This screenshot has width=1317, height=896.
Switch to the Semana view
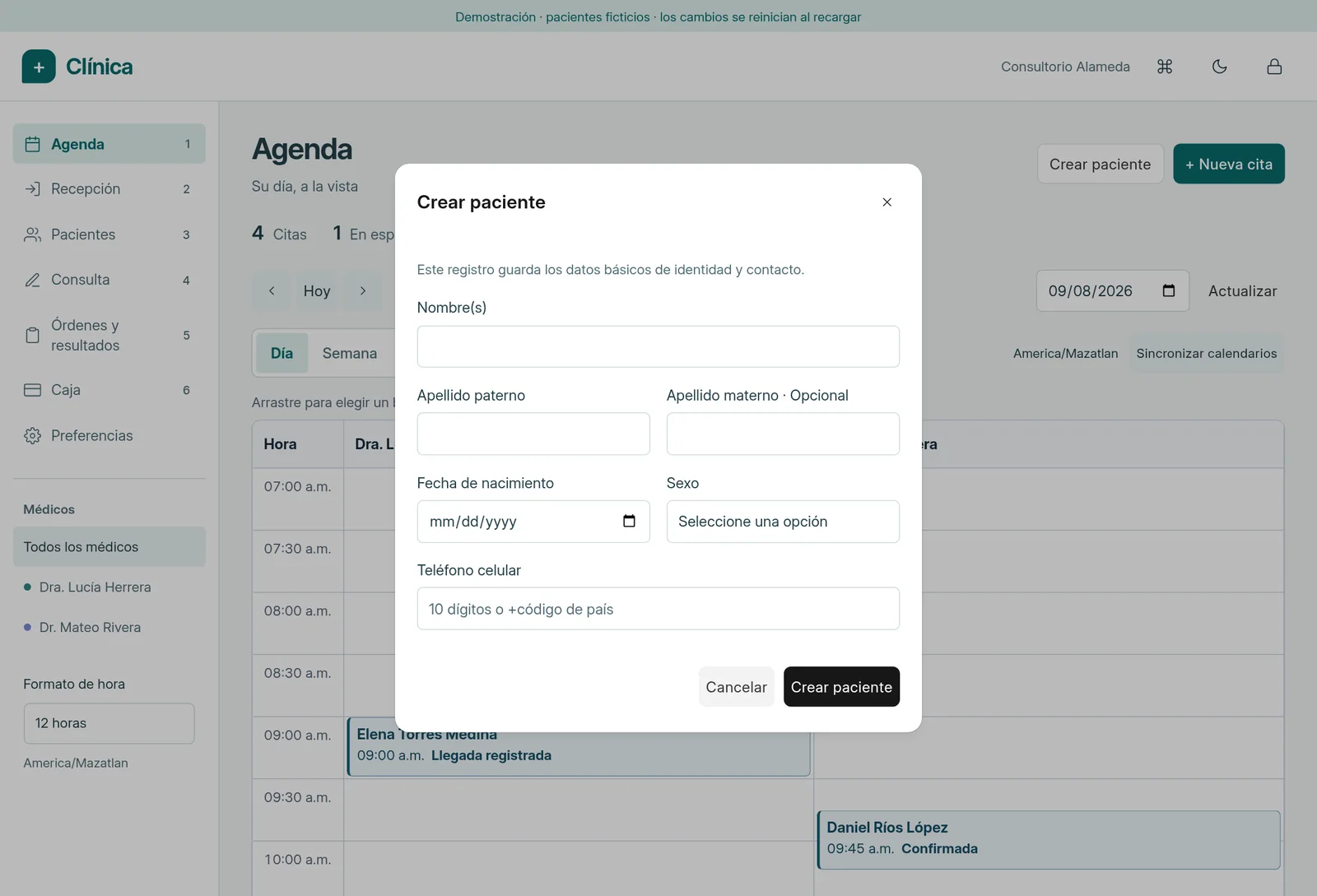(350, 353)
